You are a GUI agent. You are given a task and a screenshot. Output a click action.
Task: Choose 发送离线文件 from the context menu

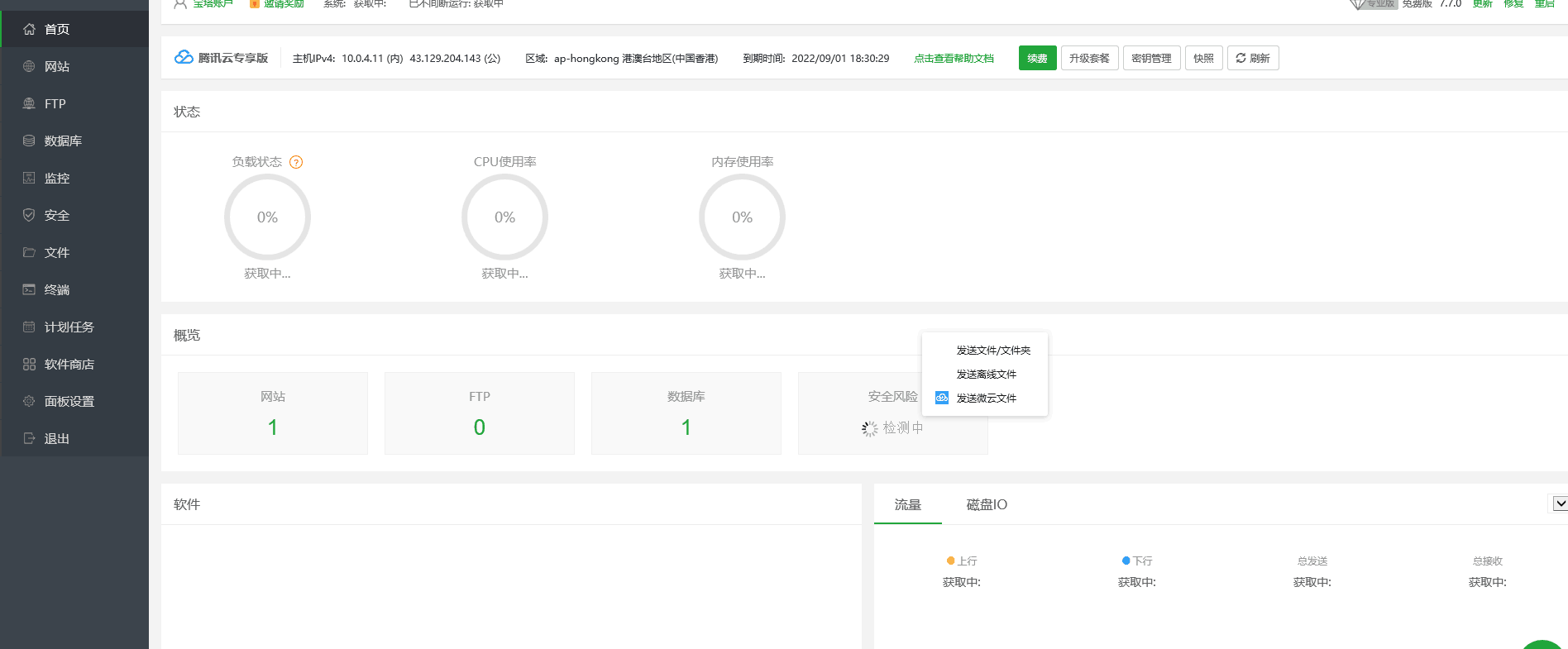click(x=986, y=375)
